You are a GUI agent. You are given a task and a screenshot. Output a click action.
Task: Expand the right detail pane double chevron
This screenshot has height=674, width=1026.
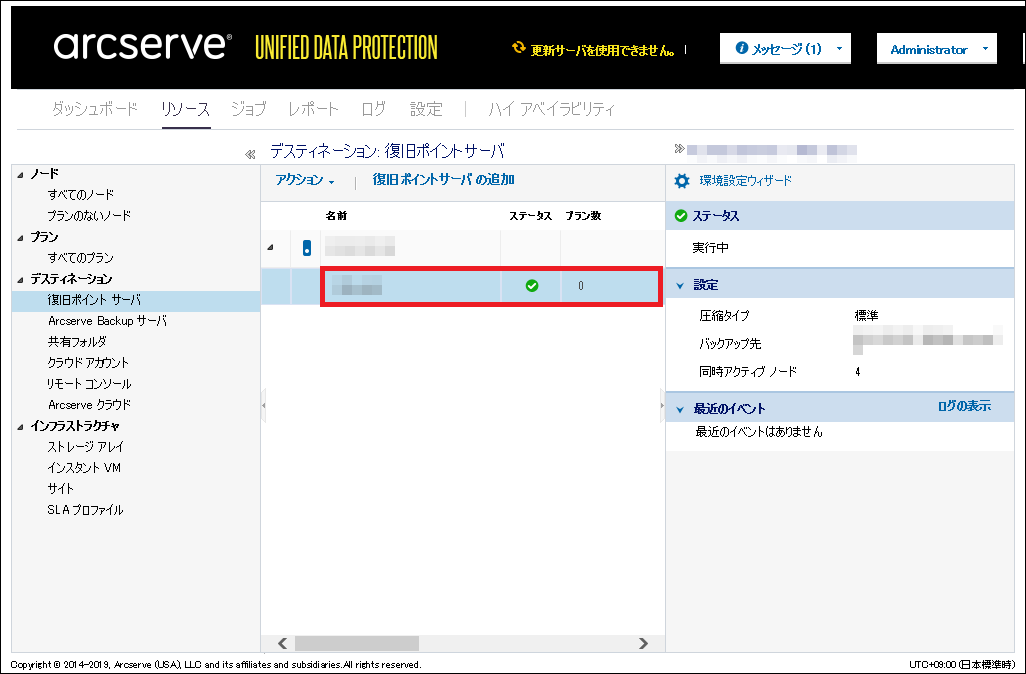pyautogui.click(x=679, y=149)
